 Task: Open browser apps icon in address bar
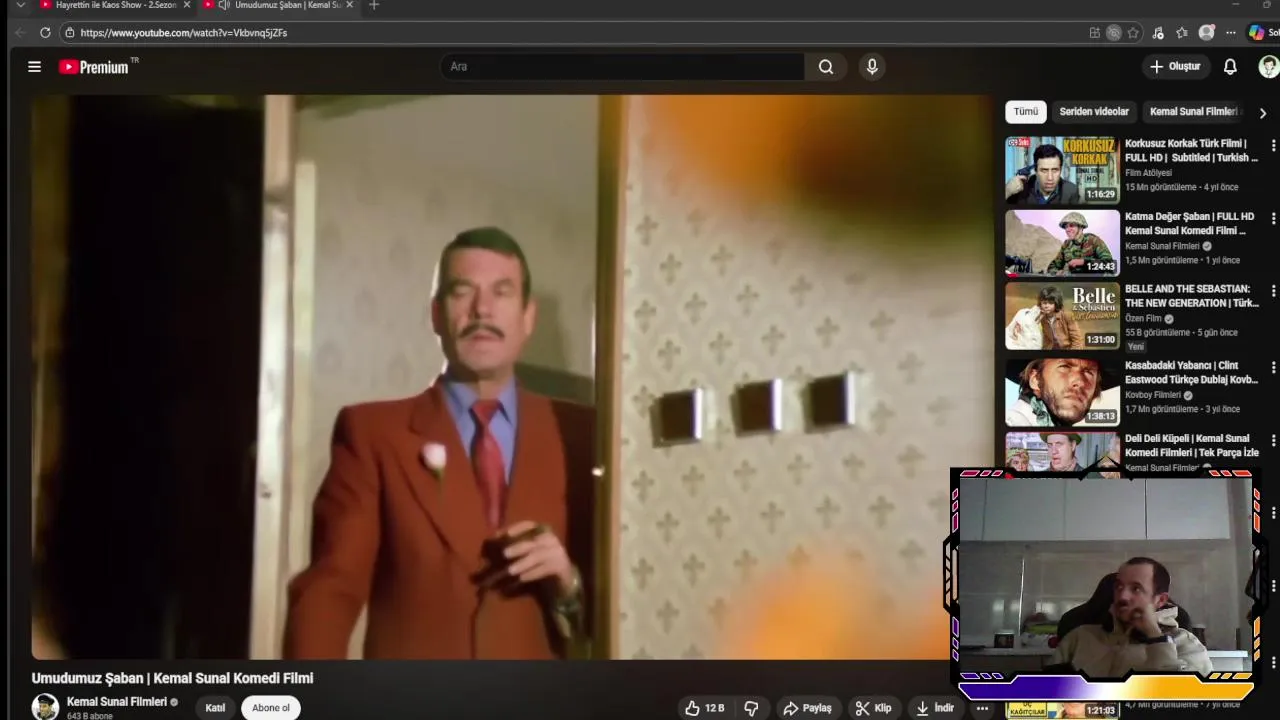[1095, 33]
